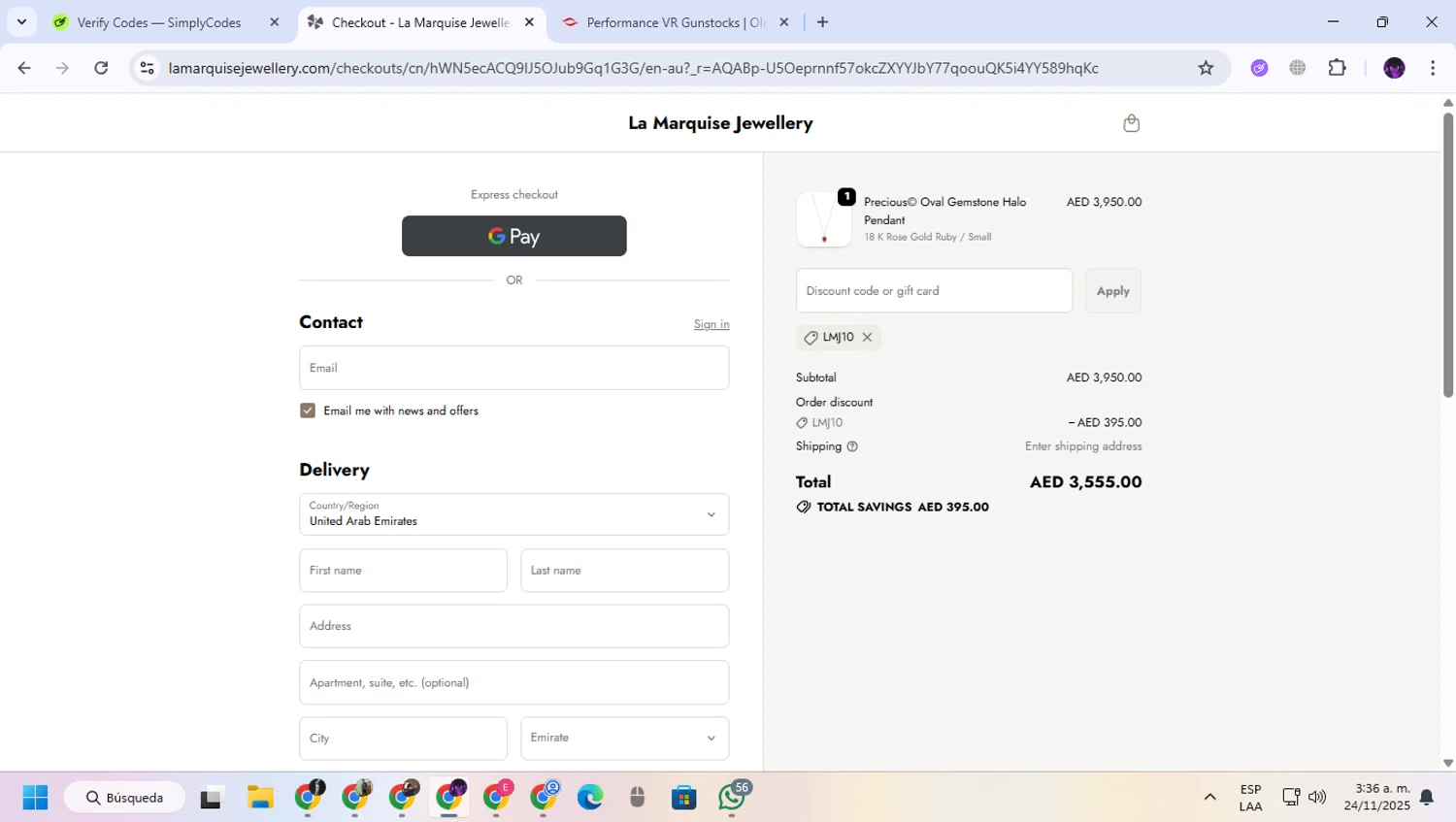Click the Sign in link

[x=711, y=324]
